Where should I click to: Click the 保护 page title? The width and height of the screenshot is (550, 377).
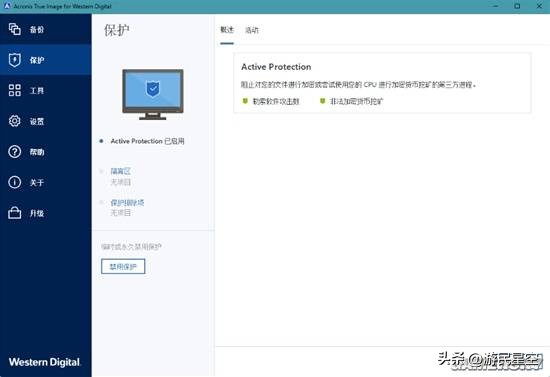click(x=116, y=30)
